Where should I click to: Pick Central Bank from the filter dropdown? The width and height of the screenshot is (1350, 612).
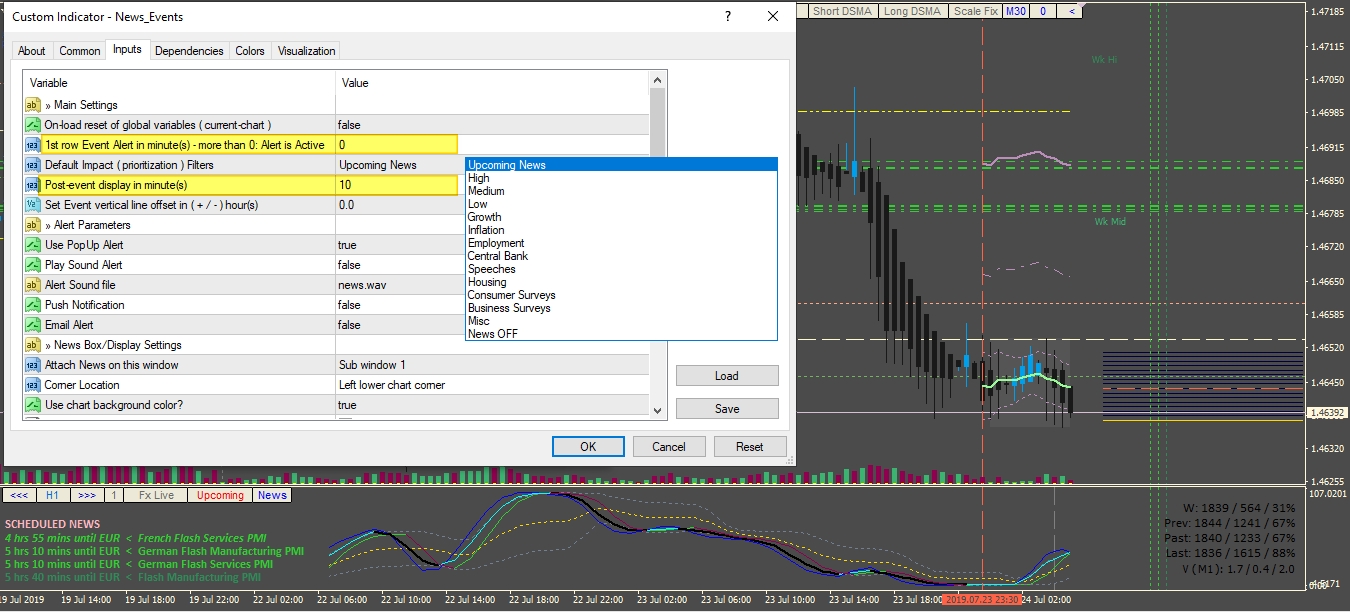point(498,256)
